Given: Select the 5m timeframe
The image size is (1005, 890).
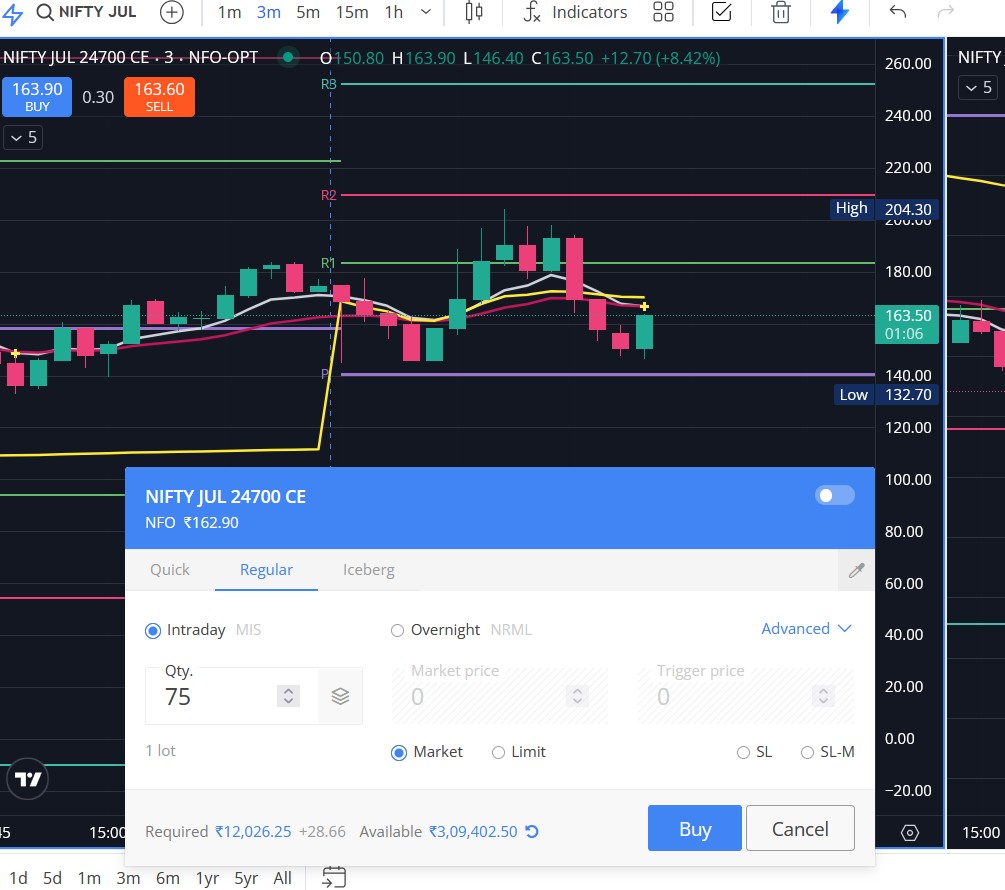Looking at the screenshot, I should click(308, 12).
